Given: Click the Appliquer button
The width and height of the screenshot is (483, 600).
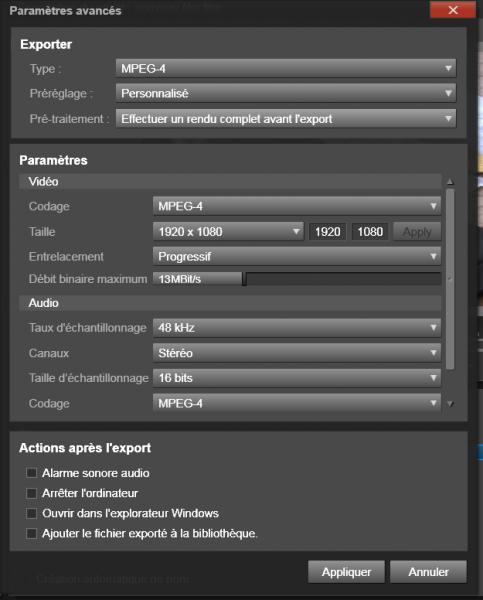Looking at the screenshot, I should 346,572.
